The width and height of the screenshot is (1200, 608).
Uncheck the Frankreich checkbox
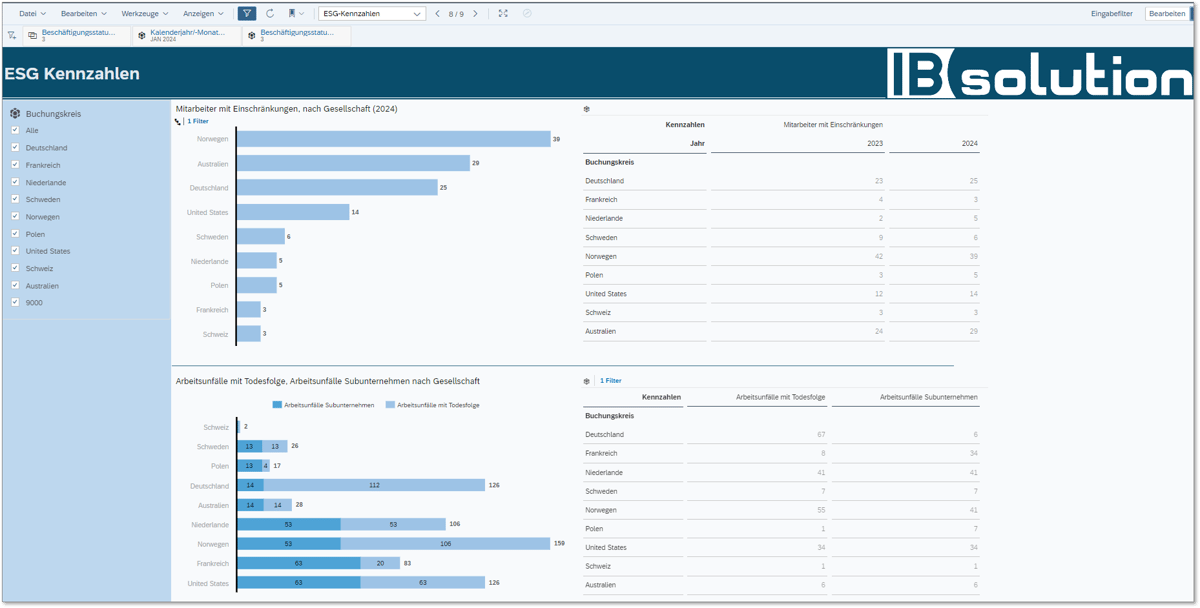pos(15,165)
